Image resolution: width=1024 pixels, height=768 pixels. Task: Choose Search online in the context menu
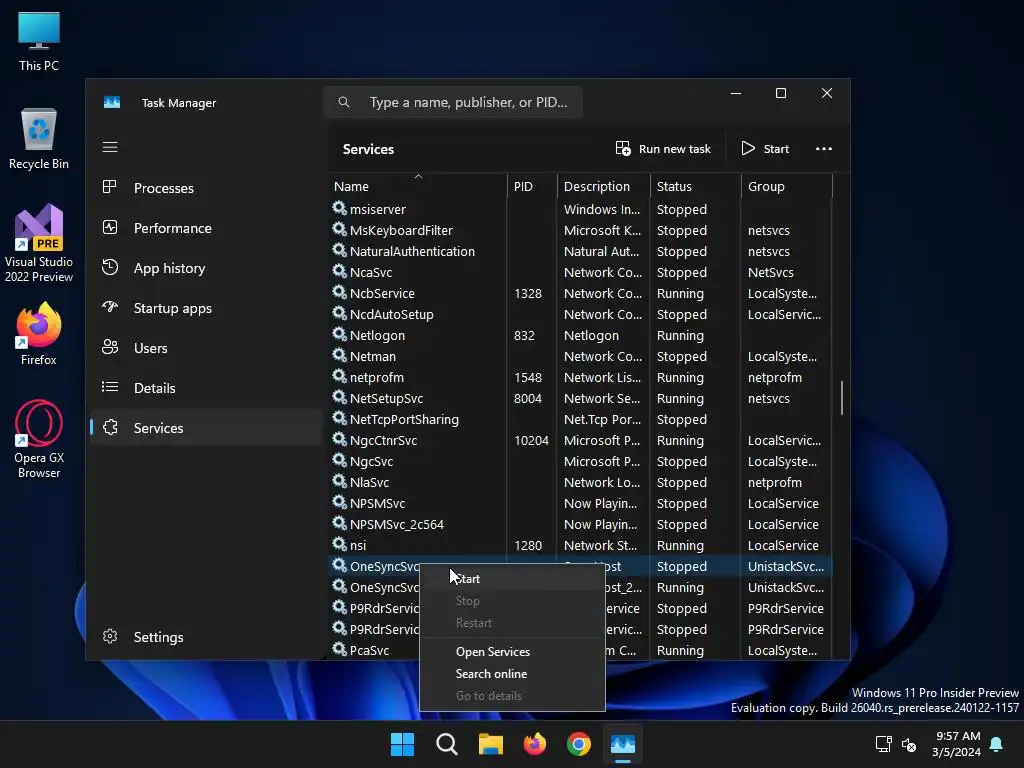click(x=512, y=674)
